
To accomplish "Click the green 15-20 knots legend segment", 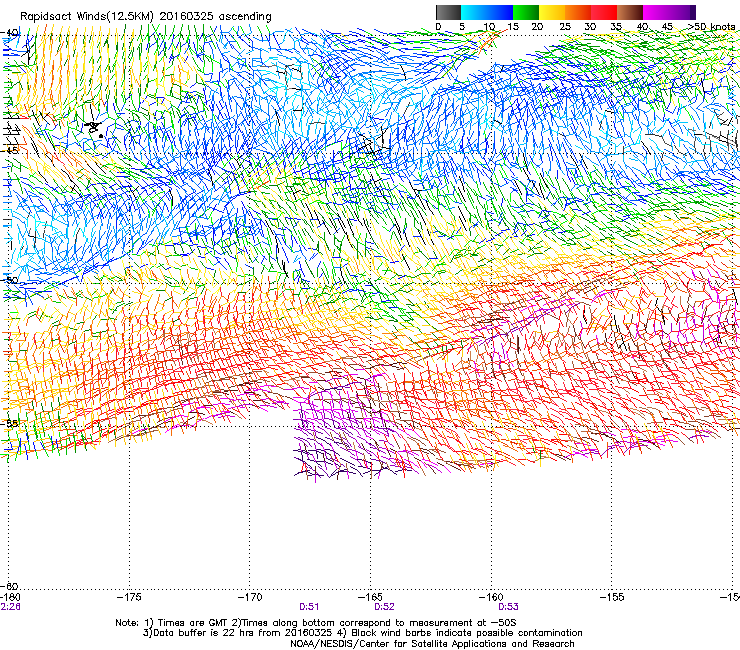I will pyautogui.click(x=526, y=12).
